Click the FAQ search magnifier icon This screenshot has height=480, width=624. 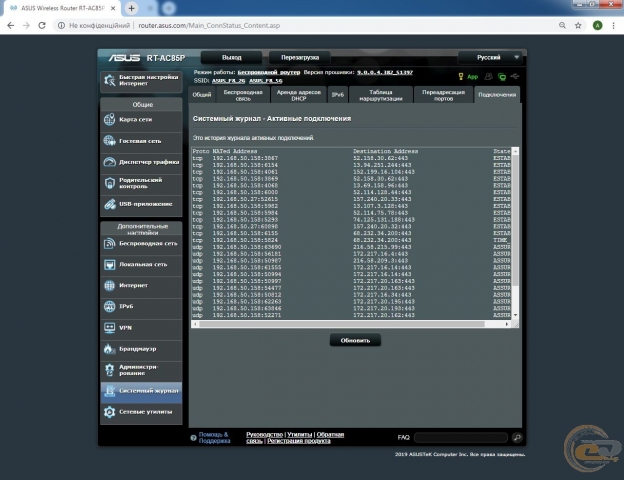517,437
